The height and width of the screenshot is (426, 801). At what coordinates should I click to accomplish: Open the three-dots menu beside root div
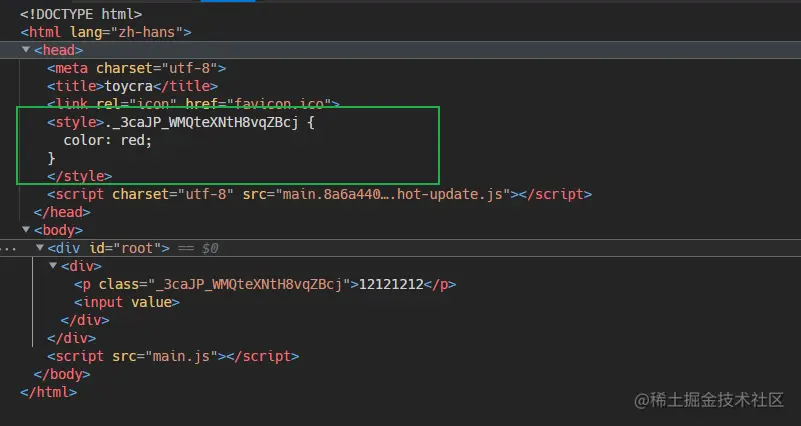pyautogui.click(x=8, y=248)
